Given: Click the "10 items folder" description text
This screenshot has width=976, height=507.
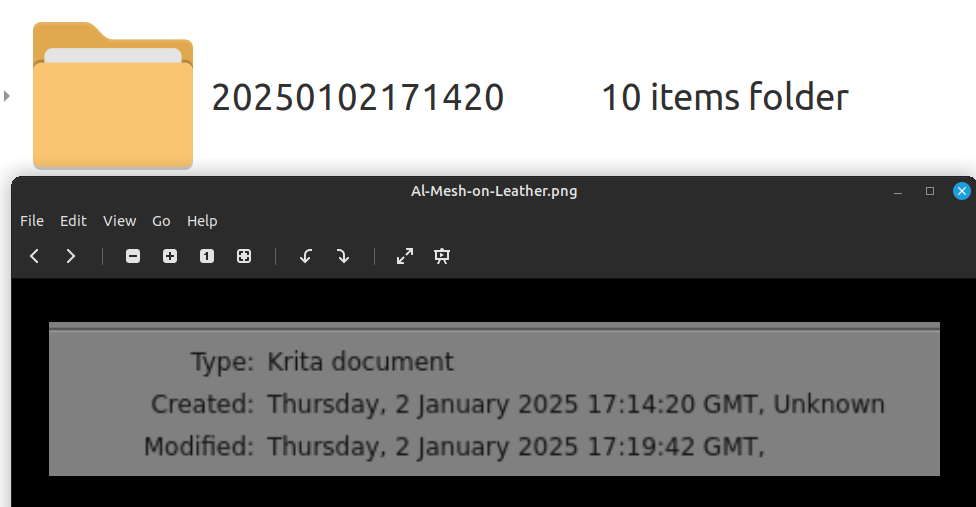Looking at the screenshot, I should [x=724, y=98].
